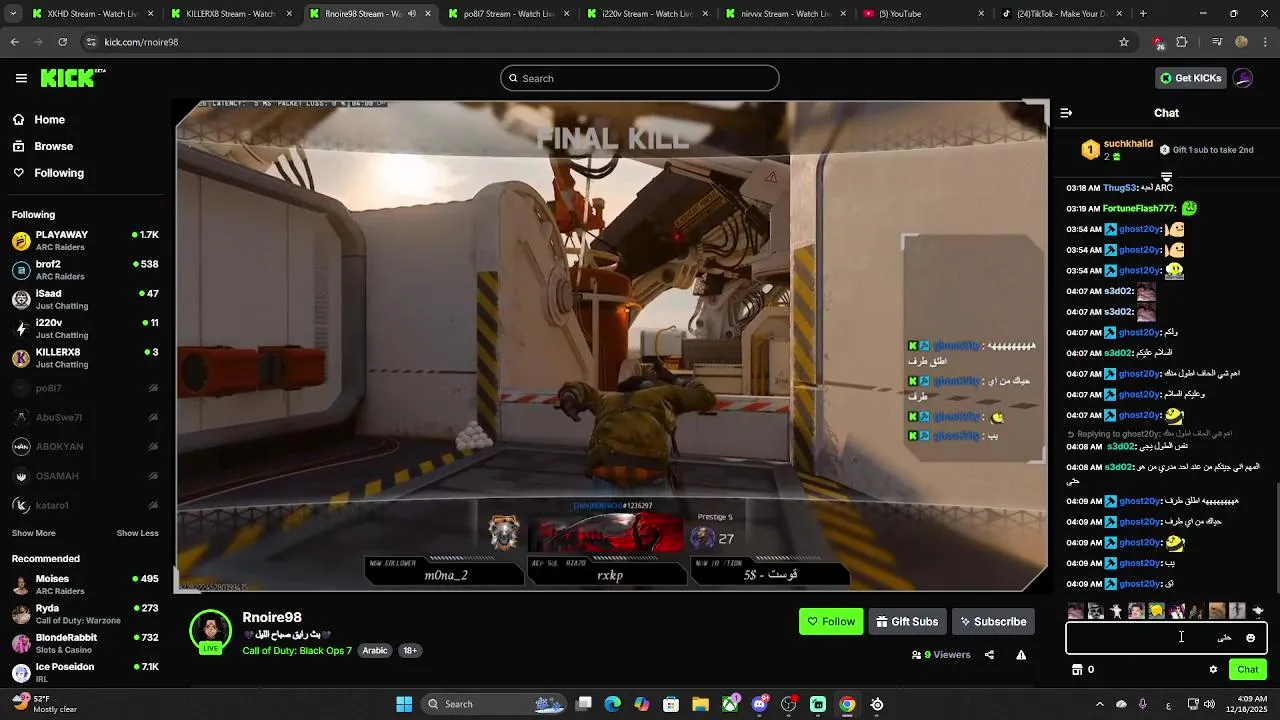Open SteelSeries app from taskbar
Image resolution: width=1280 pixels, height=720 pixels.
click(877, 704)
